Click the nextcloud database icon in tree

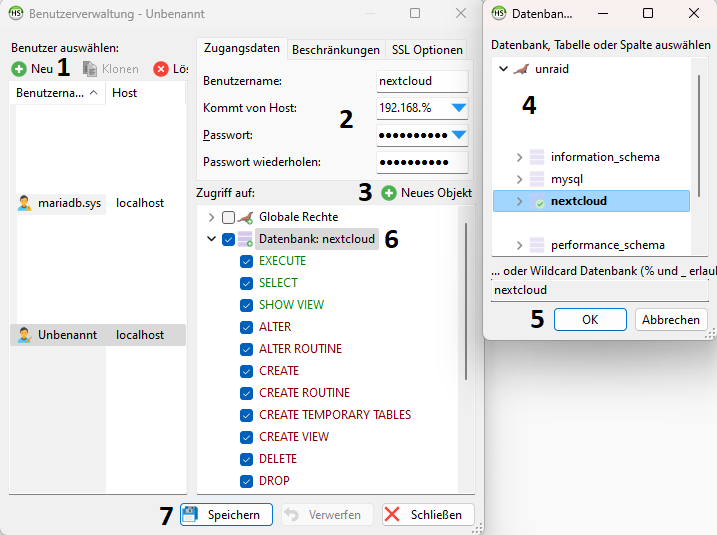[537, 201]
